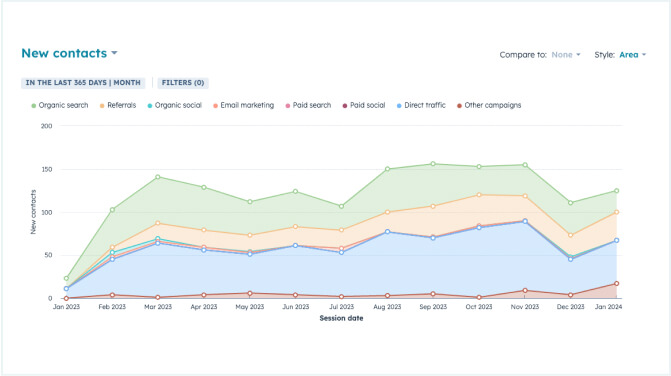This screenshot has height=376, width=671.
Task: Toggle Referrals series in legend
Action: [x=118, y=105]
